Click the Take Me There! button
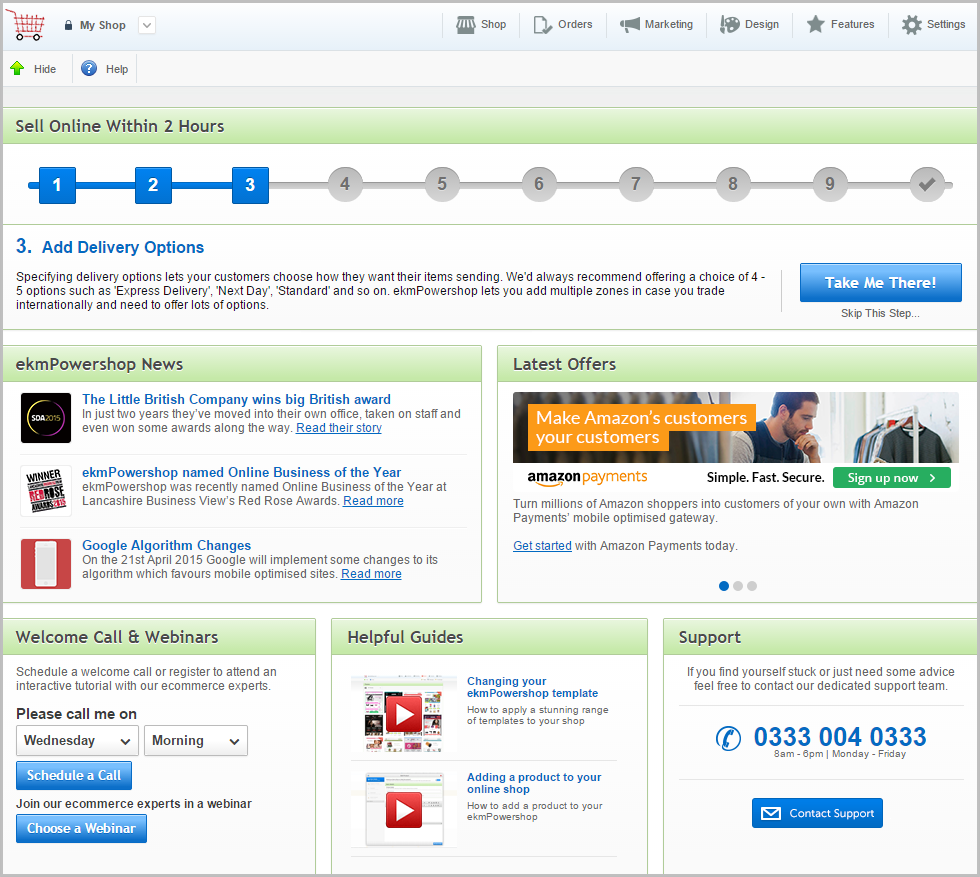This screenshot has height=877, width=980. 881,283
